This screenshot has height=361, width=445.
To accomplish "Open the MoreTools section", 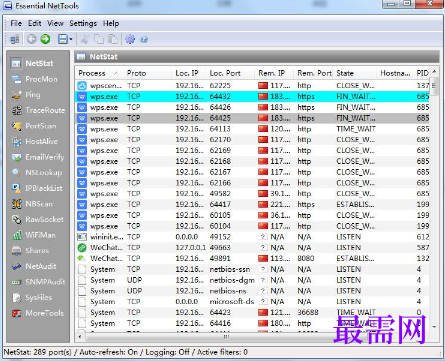I will click(x=37, y=313).
